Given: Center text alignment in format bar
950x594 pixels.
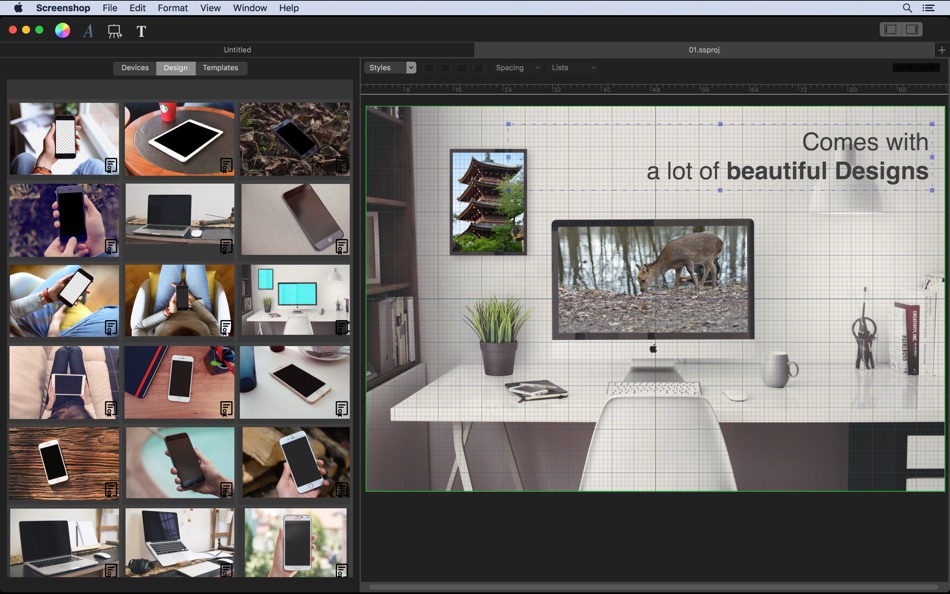Looking at the screenshot, I should click(x=445, y=68).
